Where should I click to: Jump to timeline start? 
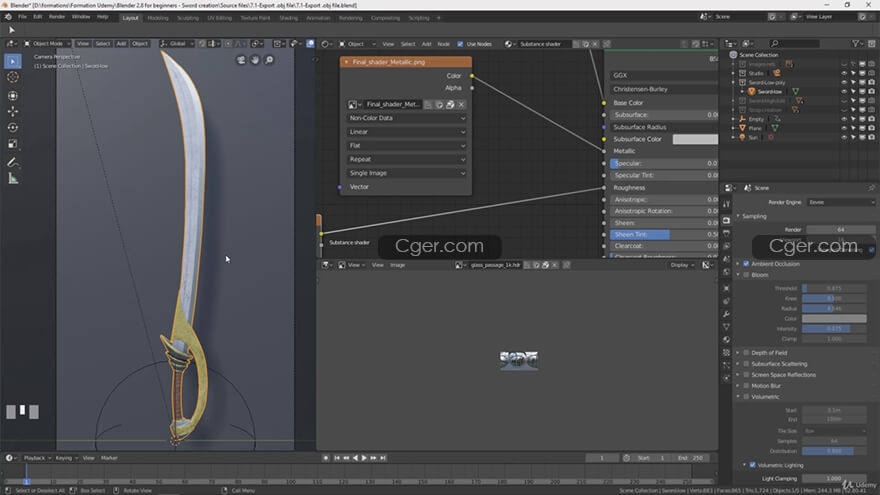(337, 458)
